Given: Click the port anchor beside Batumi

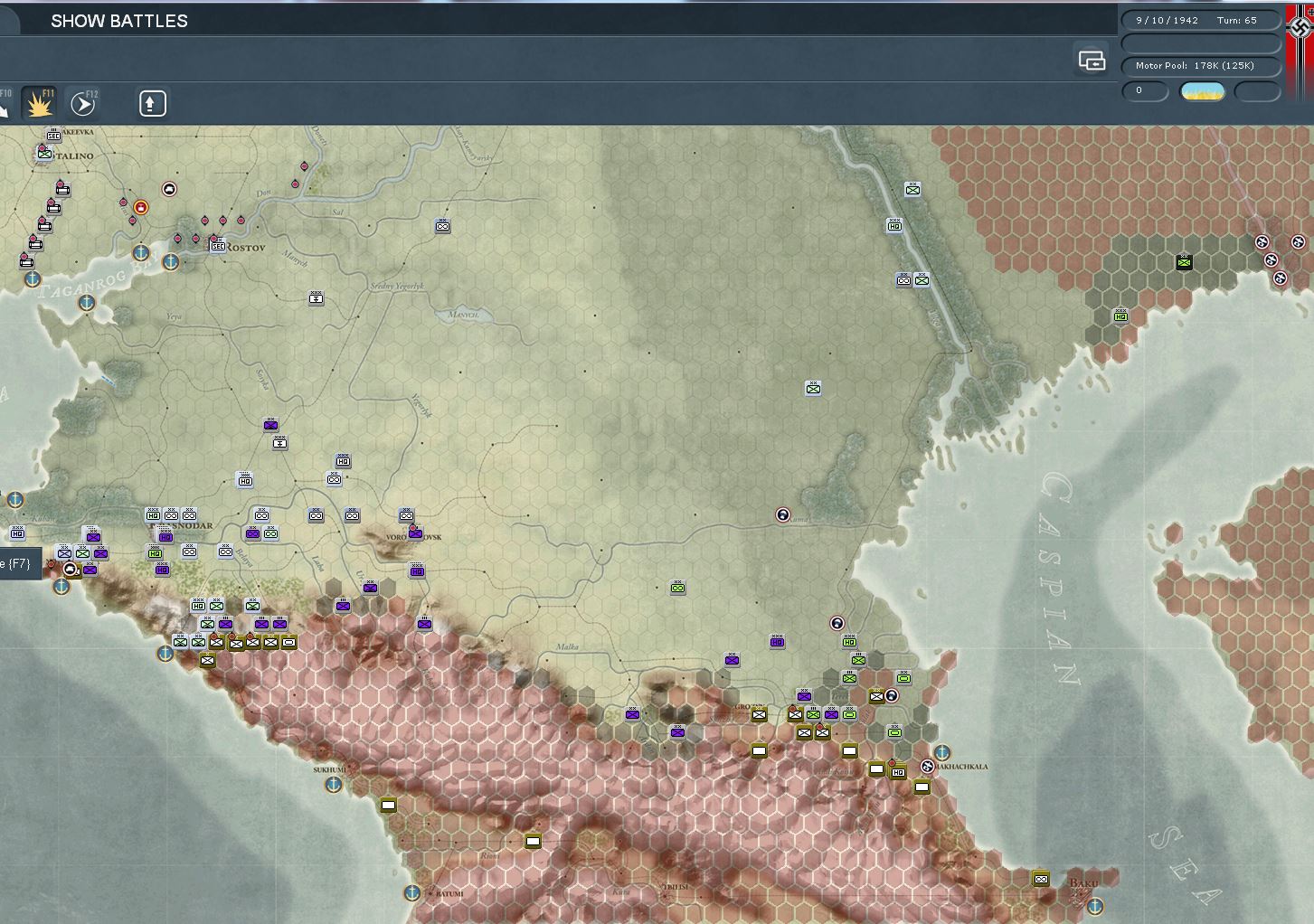Looking at the screenshot, I should [x=411, y=893].
